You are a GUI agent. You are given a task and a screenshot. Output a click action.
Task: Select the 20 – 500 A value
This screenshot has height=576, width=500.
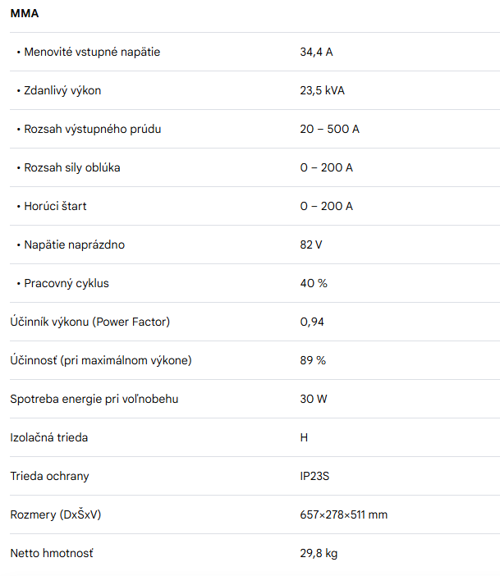(330, 129)
